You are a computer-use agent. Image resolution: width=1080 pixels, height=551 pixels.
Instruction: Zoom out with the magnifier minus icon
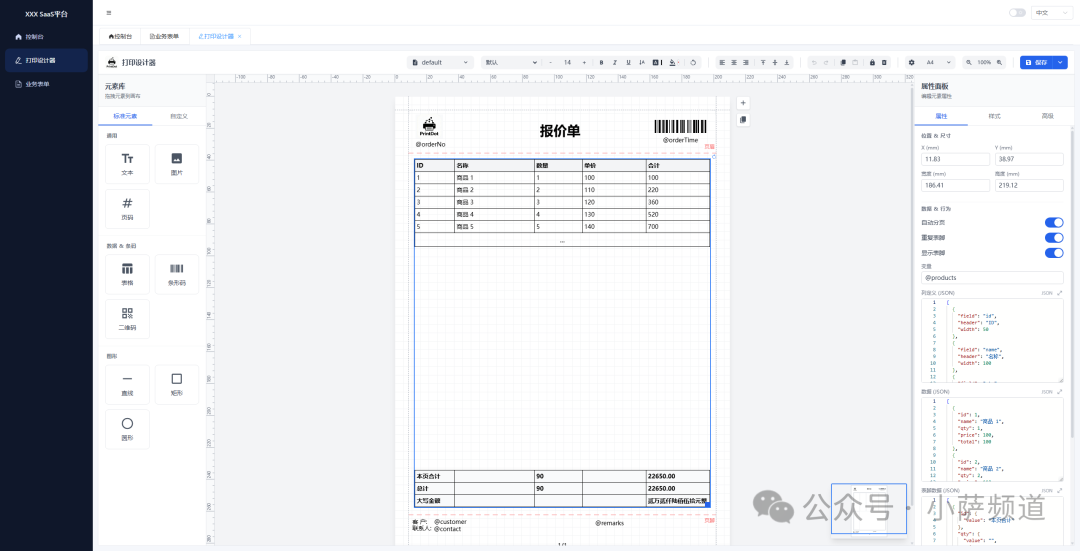(968, 63)
